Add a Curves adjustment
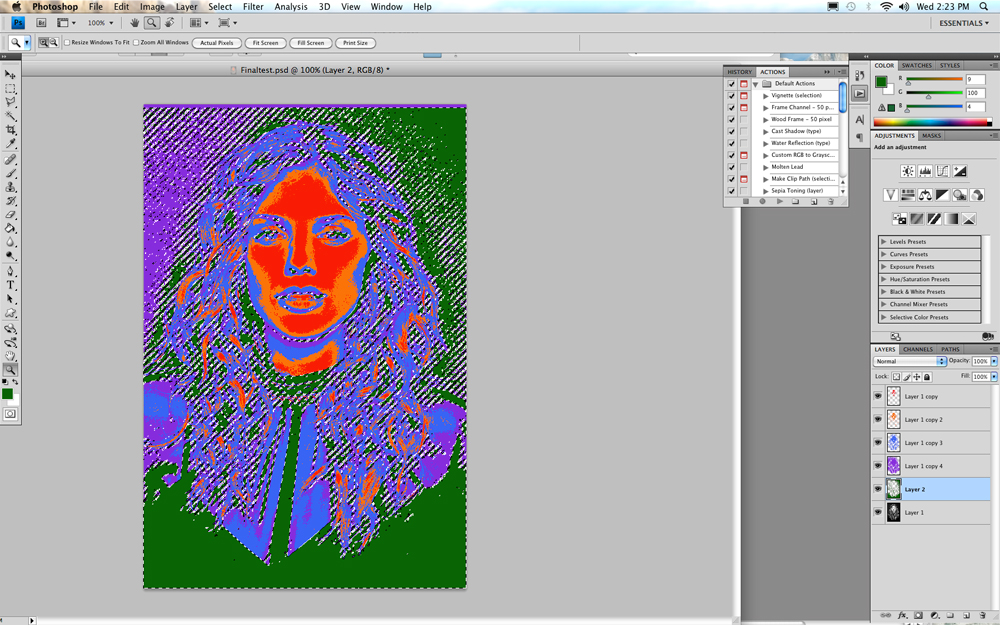Screen dimensions: 1000x625 coord(942,171)
